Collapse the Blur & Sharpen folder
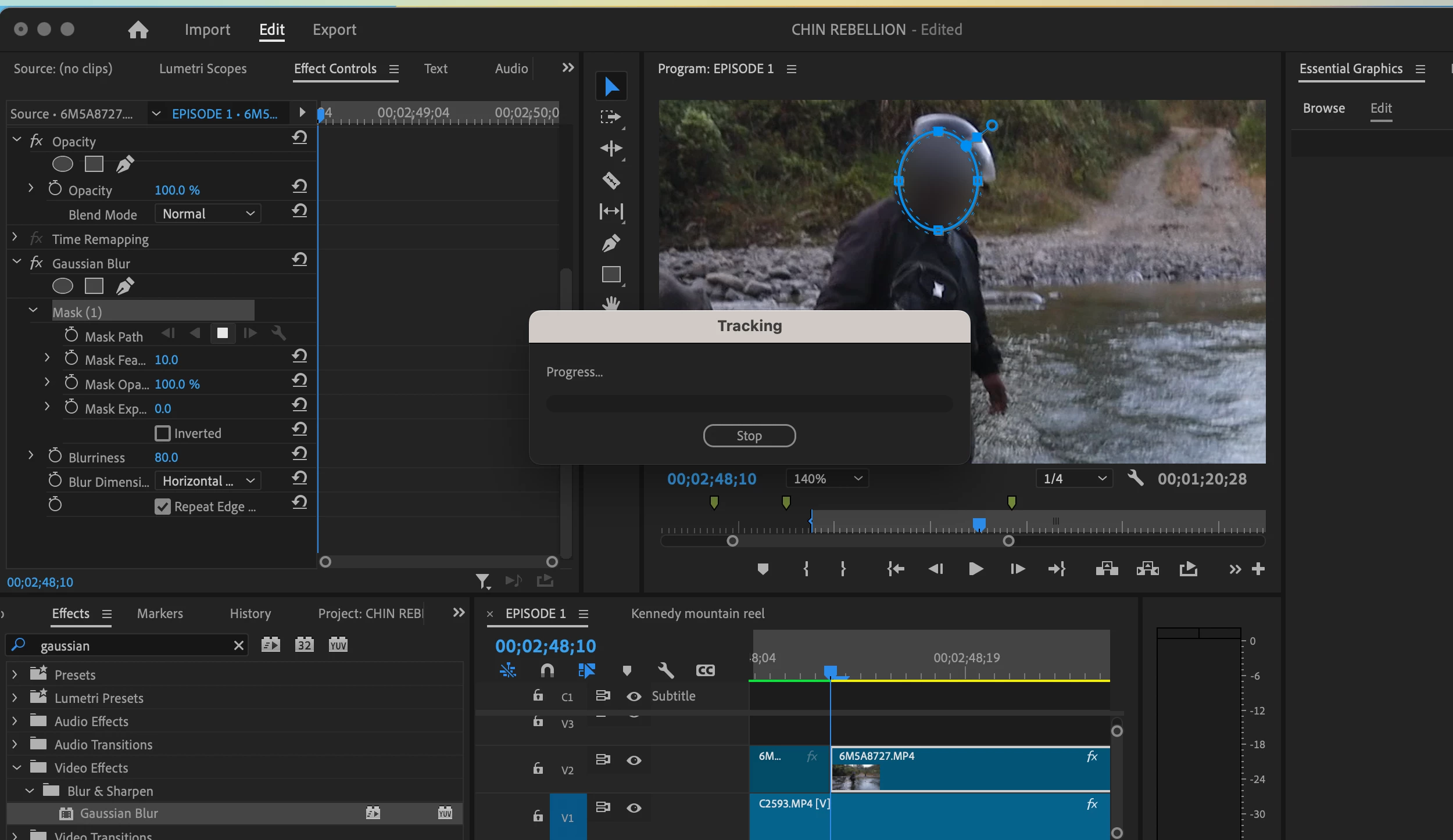Image resolution: width=1453 pixels, height=840 pixels. (30, 791)
